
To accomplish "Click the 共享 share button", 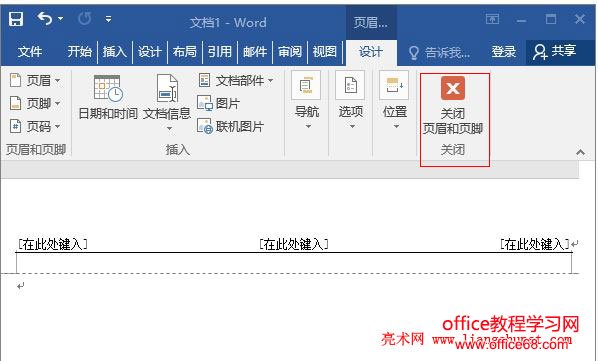I will tap(555, 51).
